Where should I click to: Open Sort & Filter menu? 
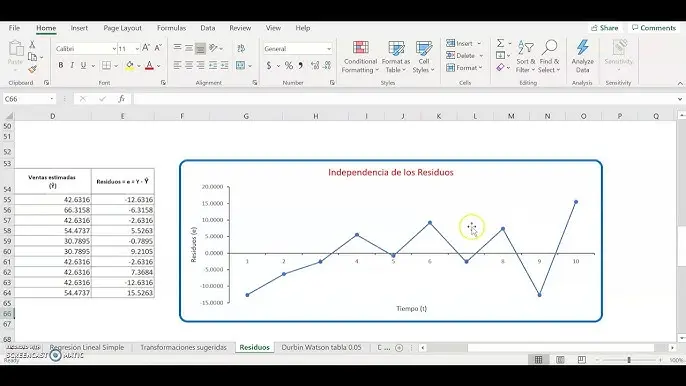click(x=525, y=57)
